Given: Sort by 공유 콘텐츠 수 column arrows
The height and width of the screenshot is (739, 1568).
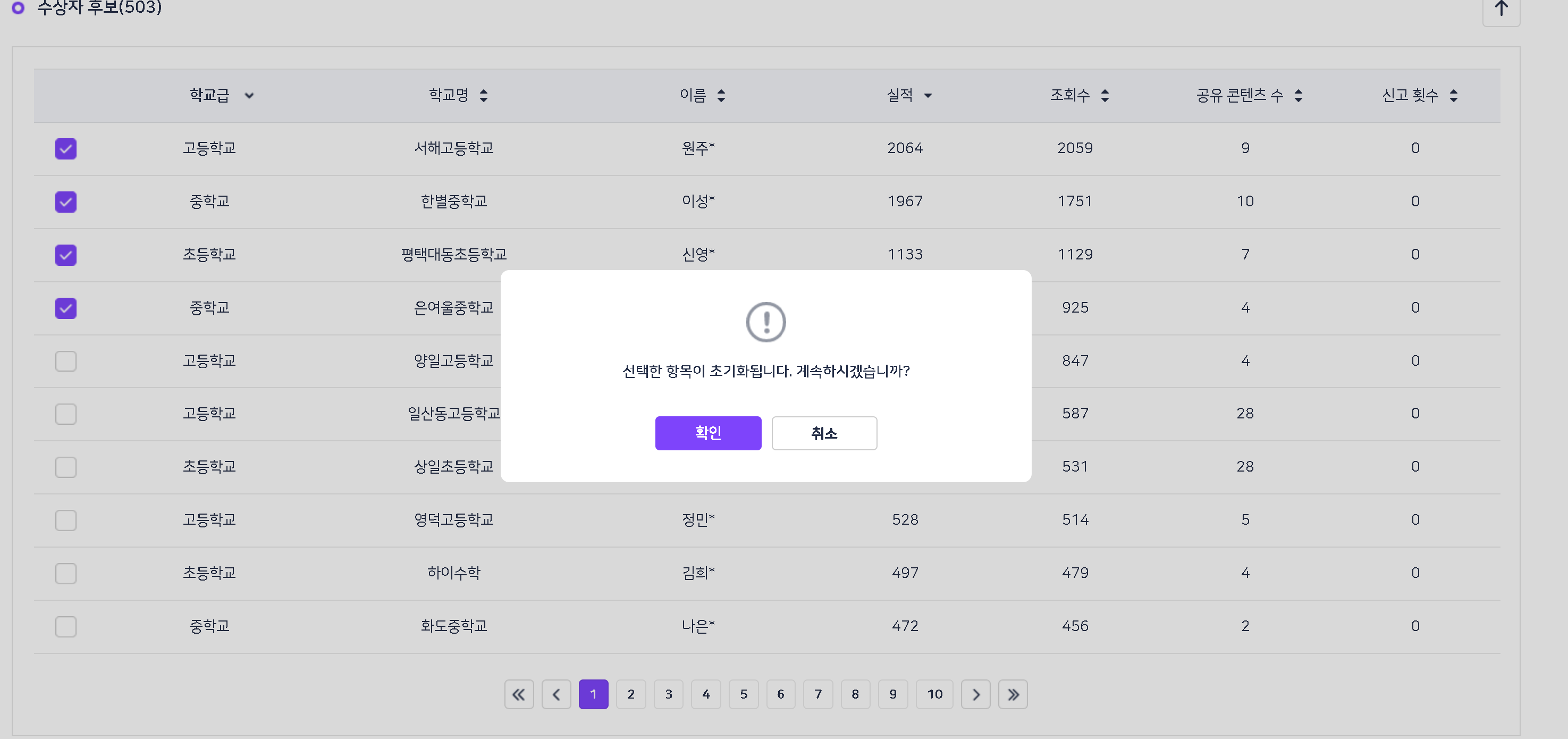Looking at the screenshot, I should (x=1299, y=96).
